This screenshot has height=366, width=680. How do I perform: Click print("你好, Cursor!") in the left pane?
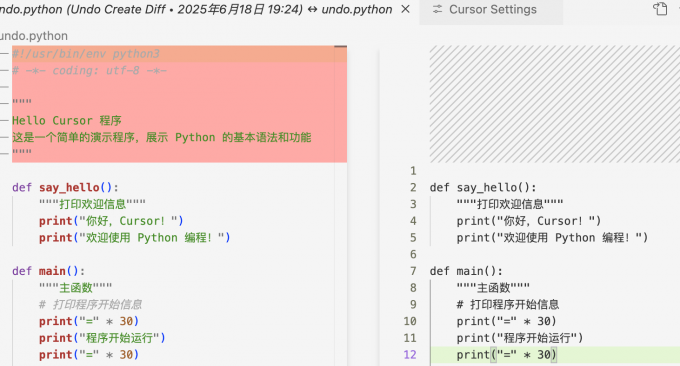pyautogui.click(x=111, y=221)
